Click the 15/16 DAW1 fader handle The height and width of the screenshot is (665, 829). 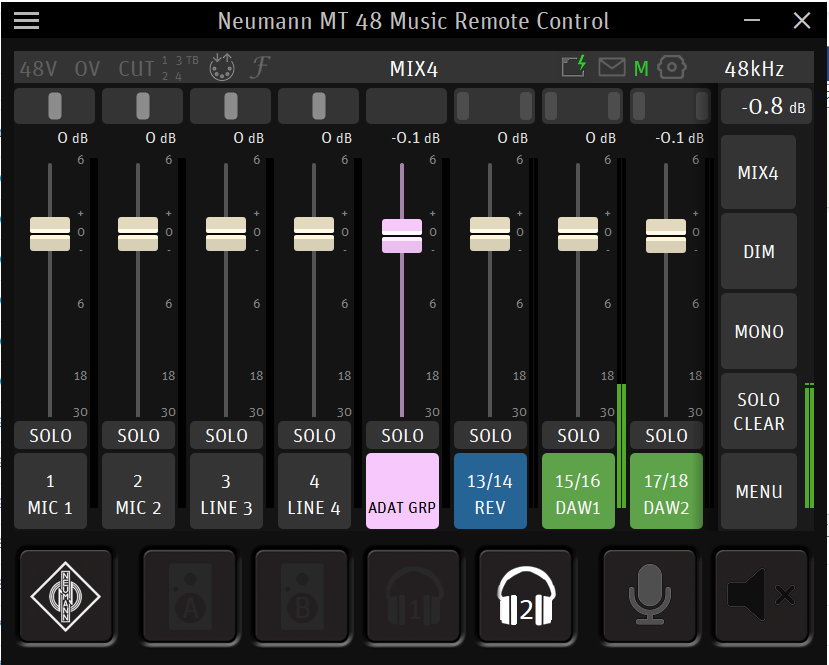(x=578, y=234)
